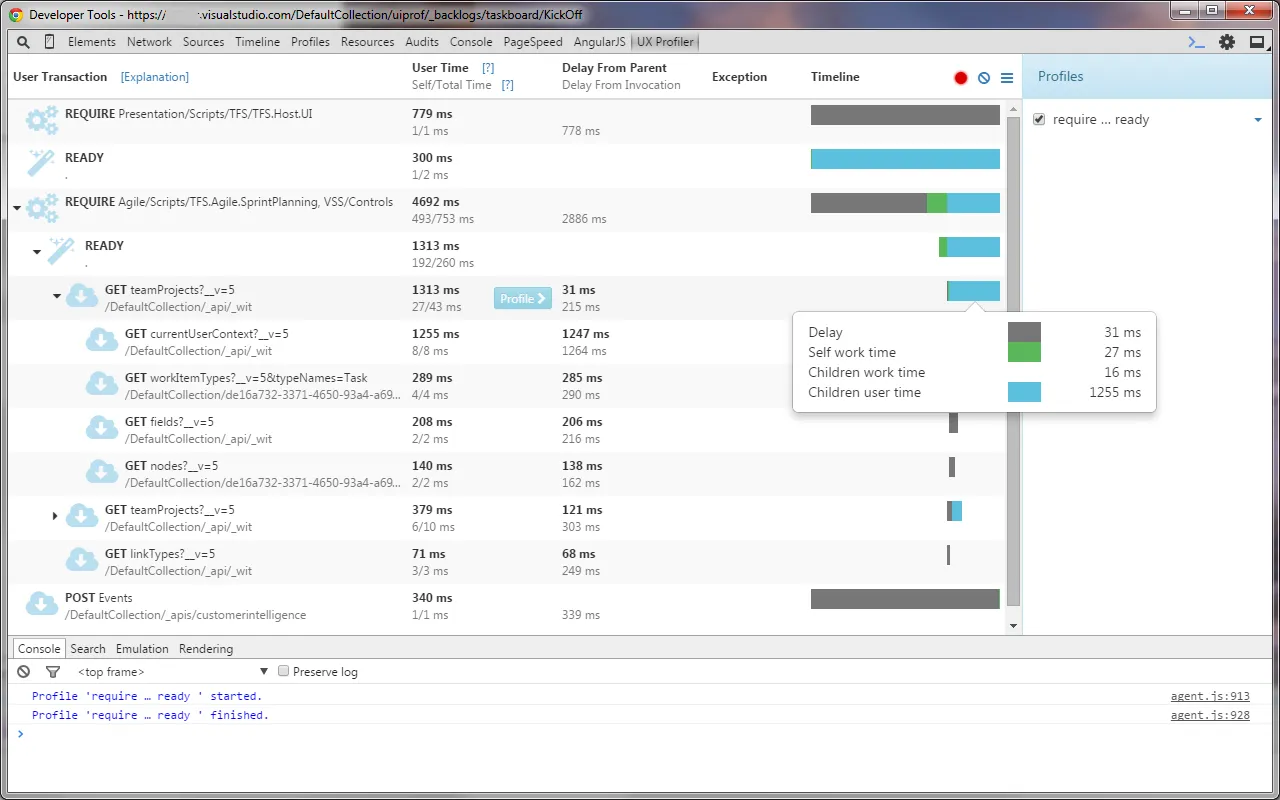Click the [?] help link beside User Time
1280x800 pixels.
[x=488, y=68]
